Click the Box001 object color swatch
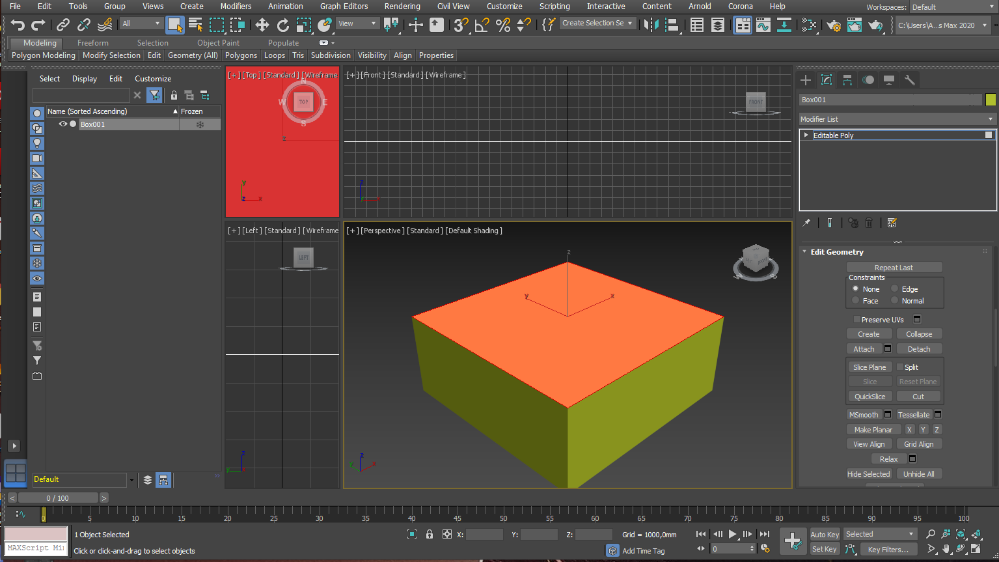 [x=990, y=100]
